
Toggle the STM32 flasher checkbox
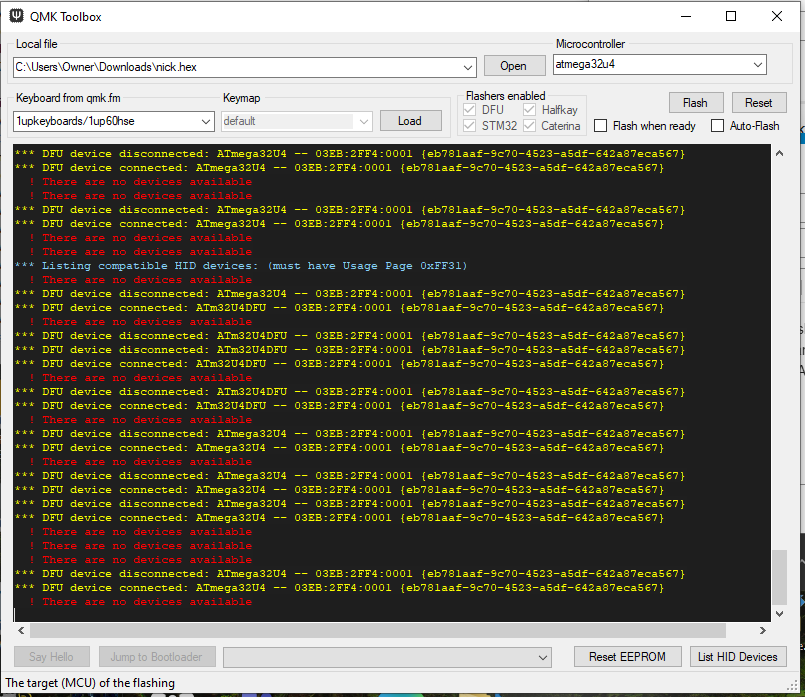tap(469, 126)
